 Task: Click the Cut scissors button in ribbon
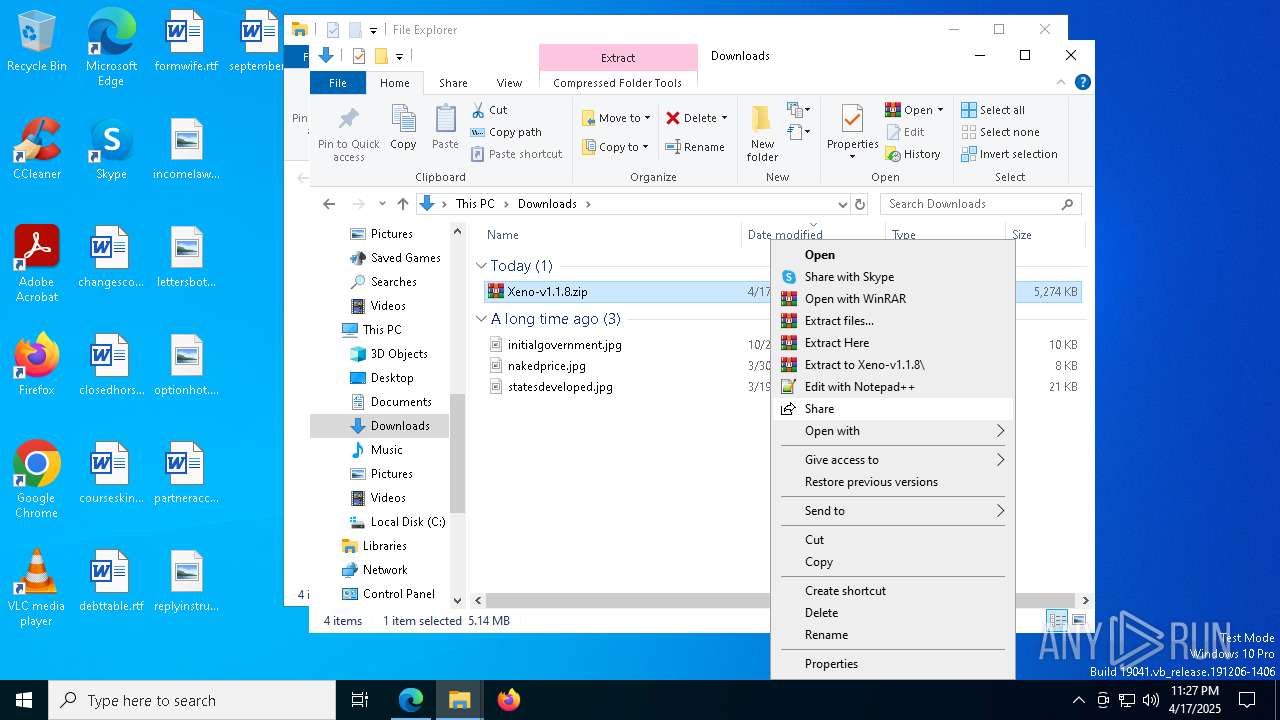(490, 110)
